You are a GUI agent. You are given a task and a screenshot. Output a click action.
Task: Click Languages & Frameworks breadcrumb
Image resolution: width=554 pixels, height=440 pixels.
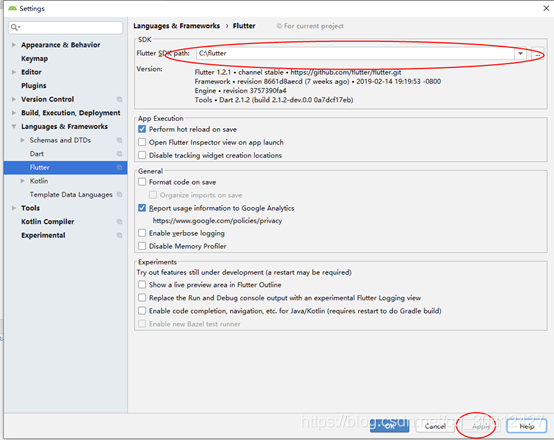176,26
